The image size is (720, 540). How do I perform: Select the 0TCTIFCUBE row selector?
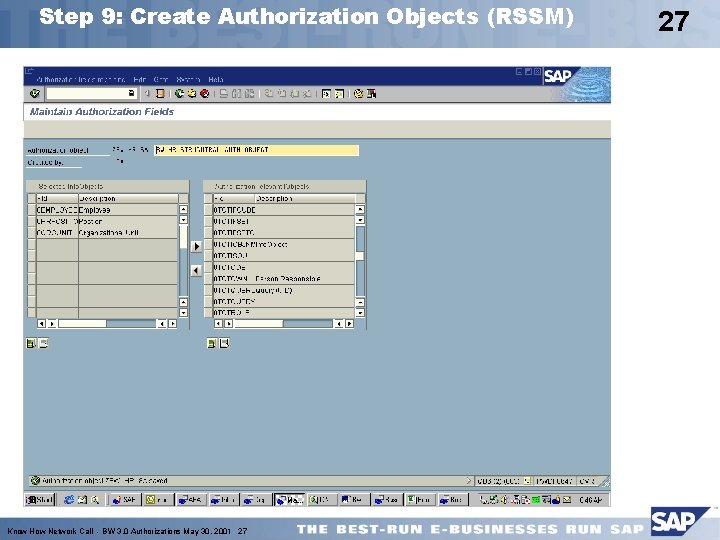click(208, 210)
